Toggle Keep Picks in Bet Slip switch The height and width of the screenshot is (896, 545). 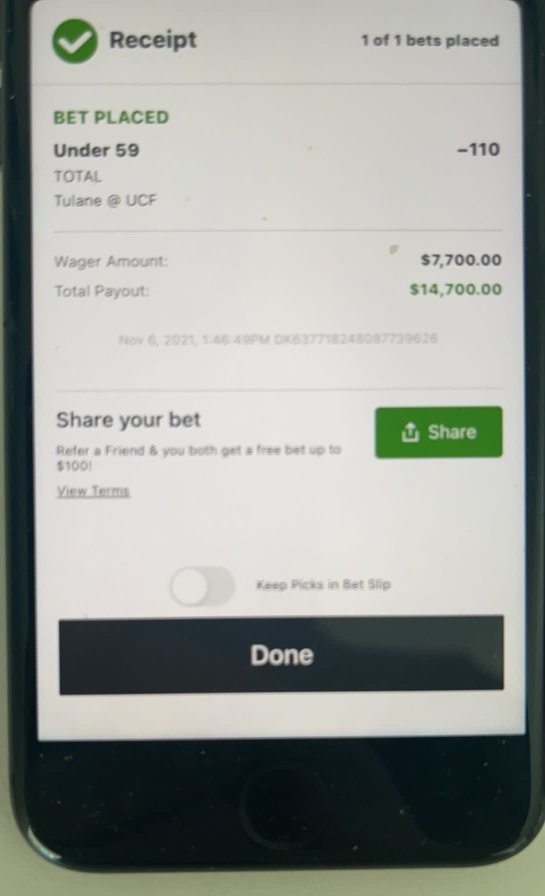[202, 586]
